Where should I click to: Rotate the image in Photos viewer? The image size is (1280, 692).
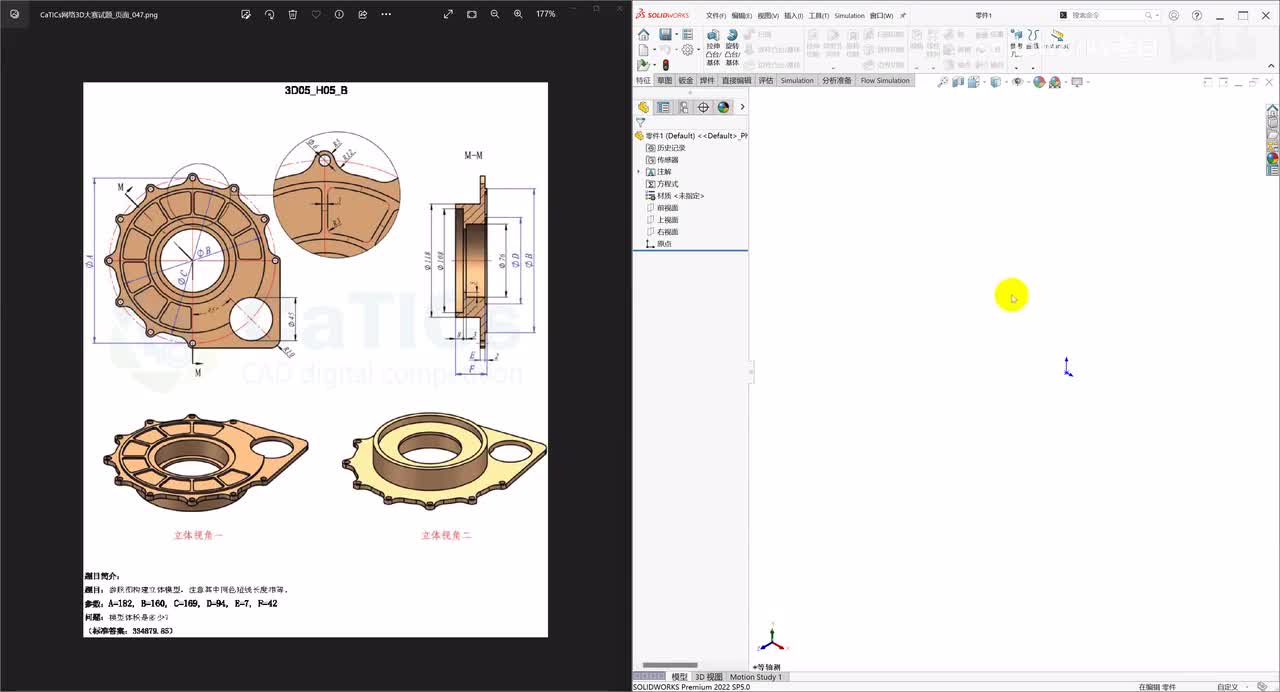pos(269,14)
